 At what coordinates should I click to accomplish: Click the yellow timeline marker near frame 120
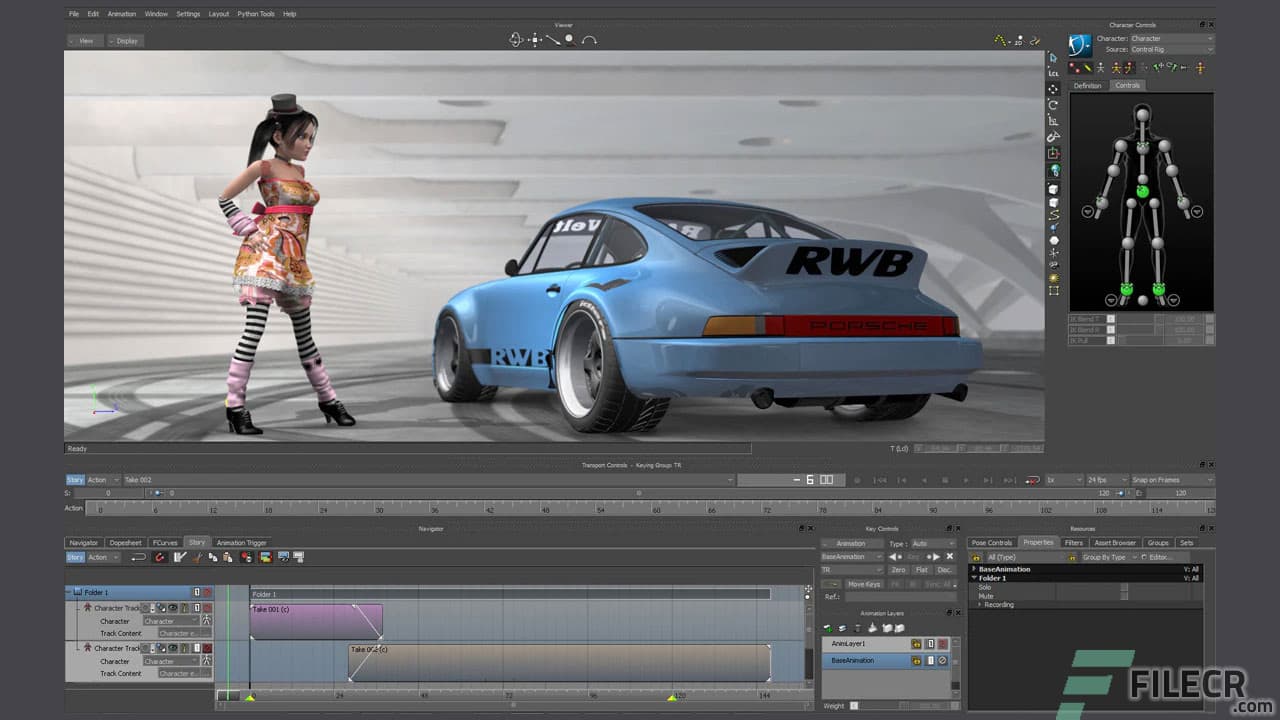[672, 697]
